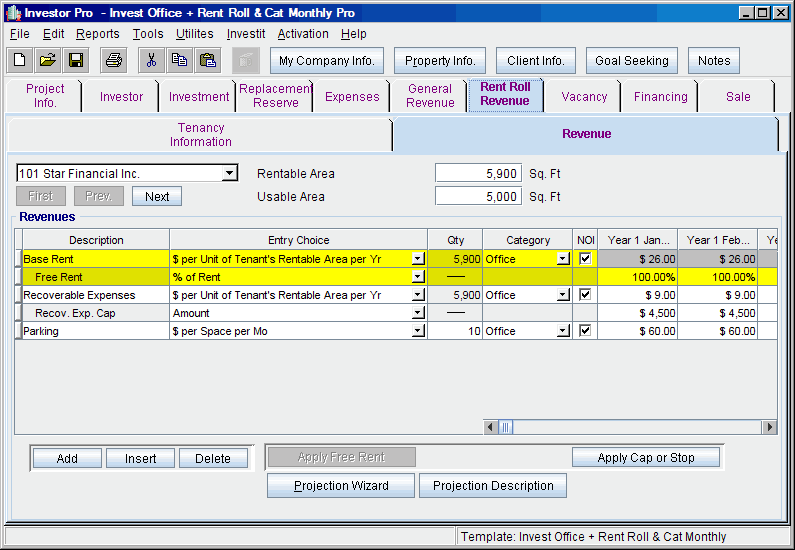Expand Entry Choice dropdown for Recoverable Expenses

tap(418, 295)
